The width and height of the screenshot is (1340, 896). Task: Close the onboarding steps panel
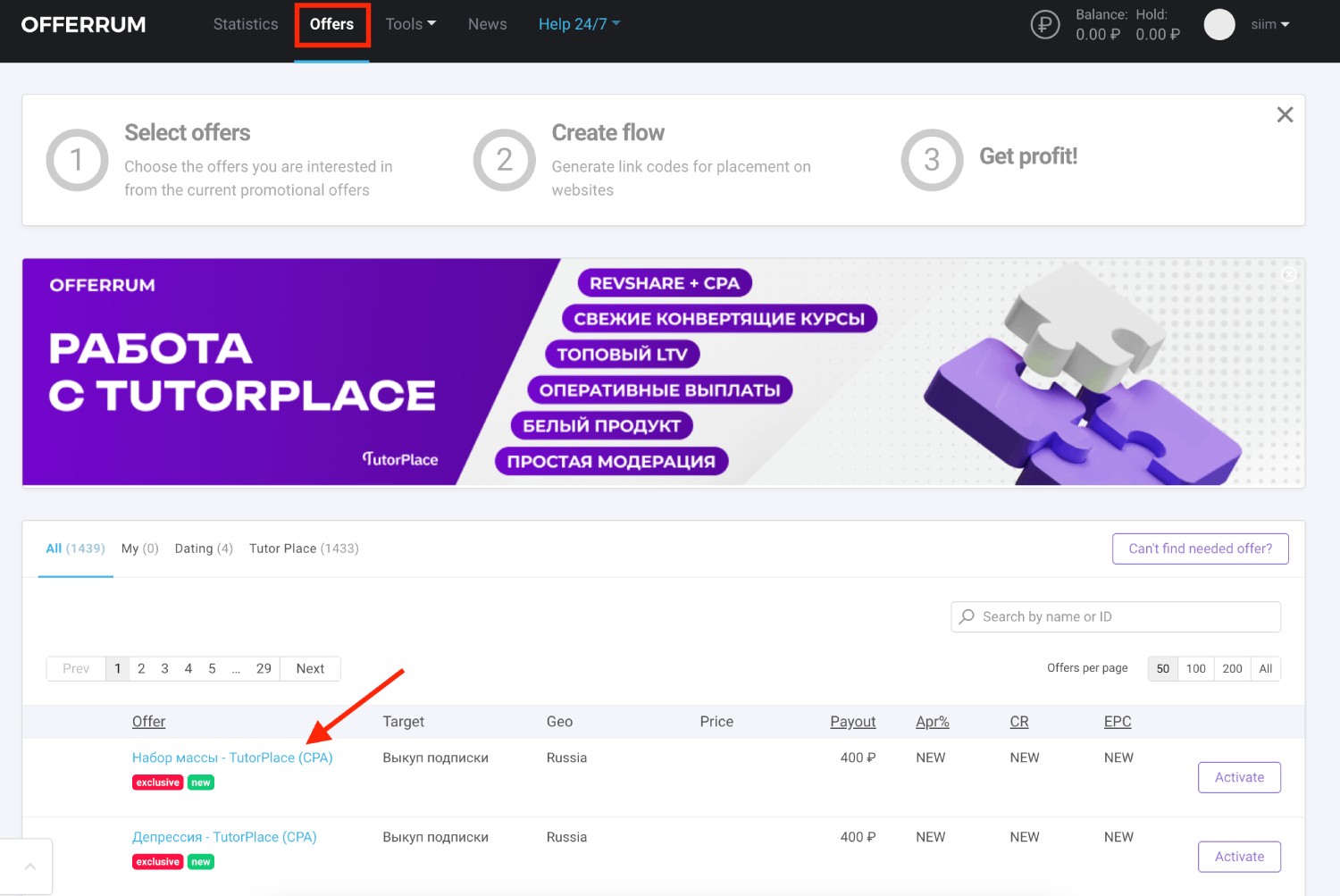click(x=1285, y=114)
